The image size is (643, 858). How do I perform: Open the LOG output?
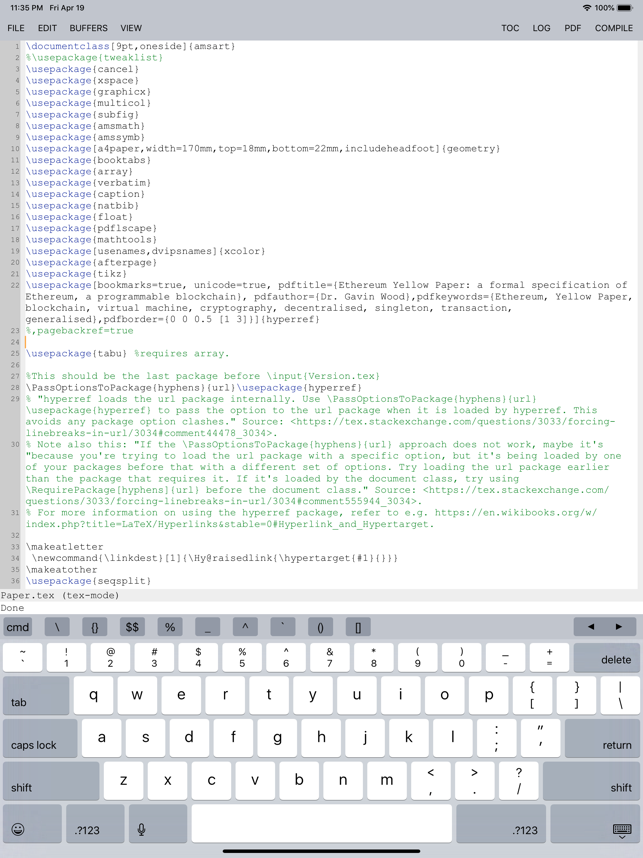[x=541, y=28]
